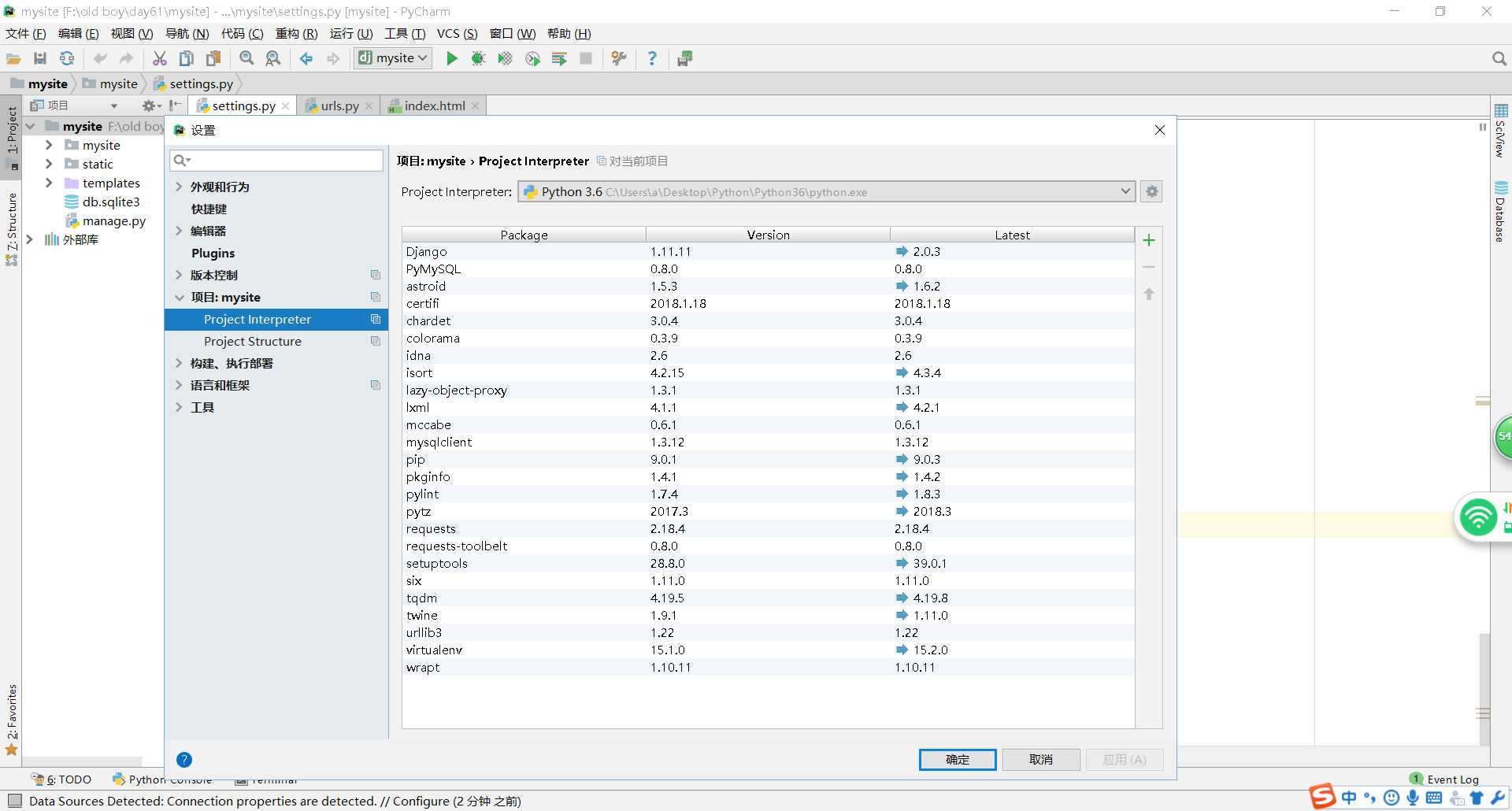Expand the templates folder in project tree
The image size is (1512, 811).
[49, 183]
